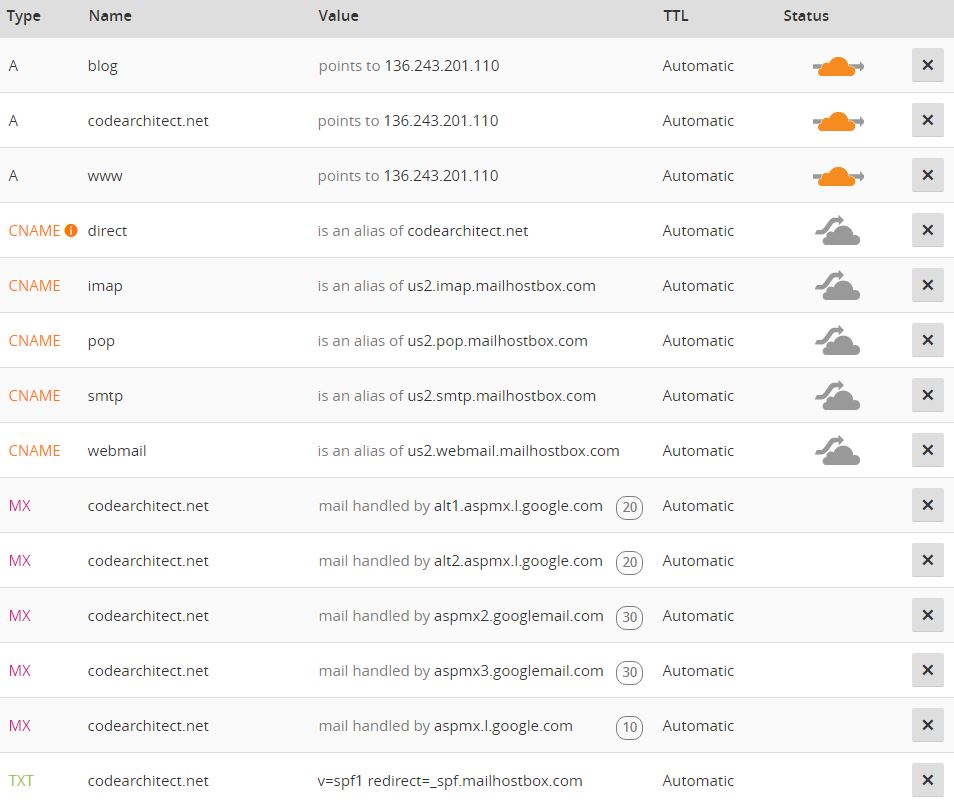Open the TTL Automatic setting for blog

[698, 66]
